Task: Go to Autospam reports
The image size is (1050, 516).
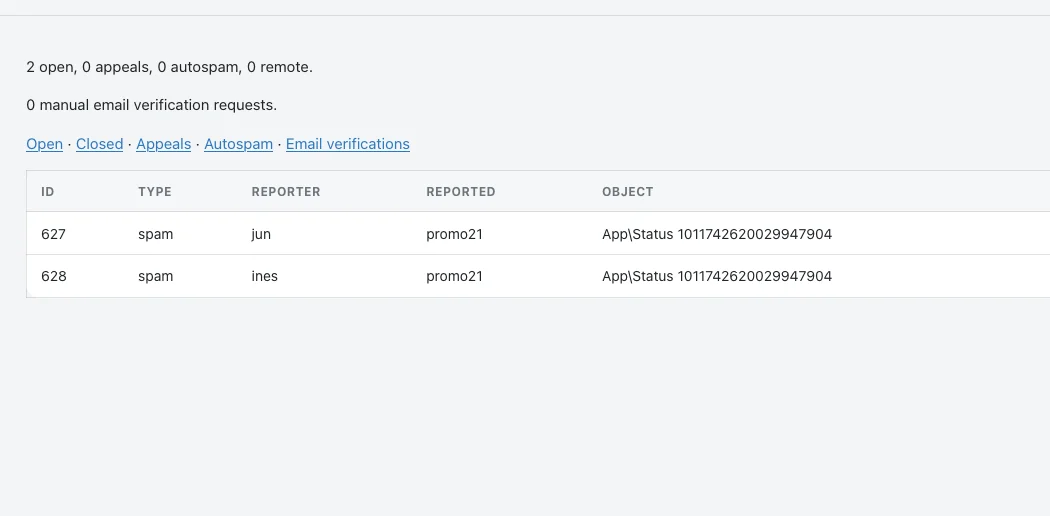Action: [x=238, y=144]
